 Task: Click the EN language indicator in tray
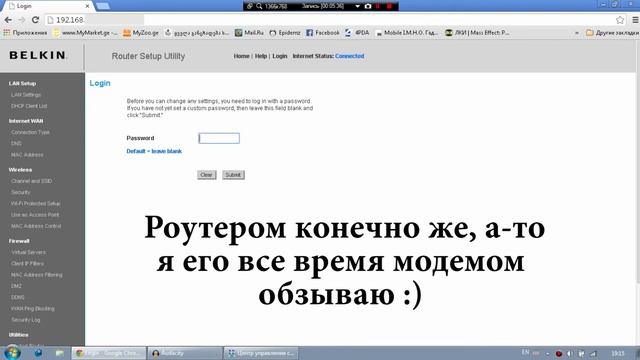(x=525, y=352)
